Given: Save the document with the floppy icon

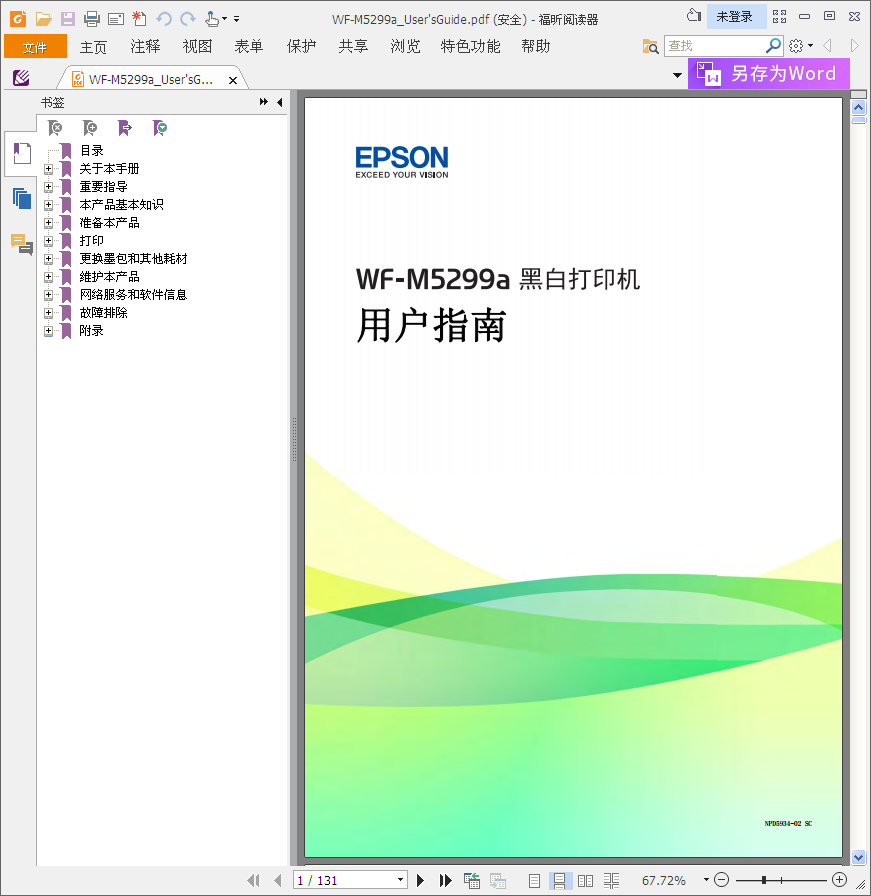Looking at the screenshot, I should tap(68, 19).
